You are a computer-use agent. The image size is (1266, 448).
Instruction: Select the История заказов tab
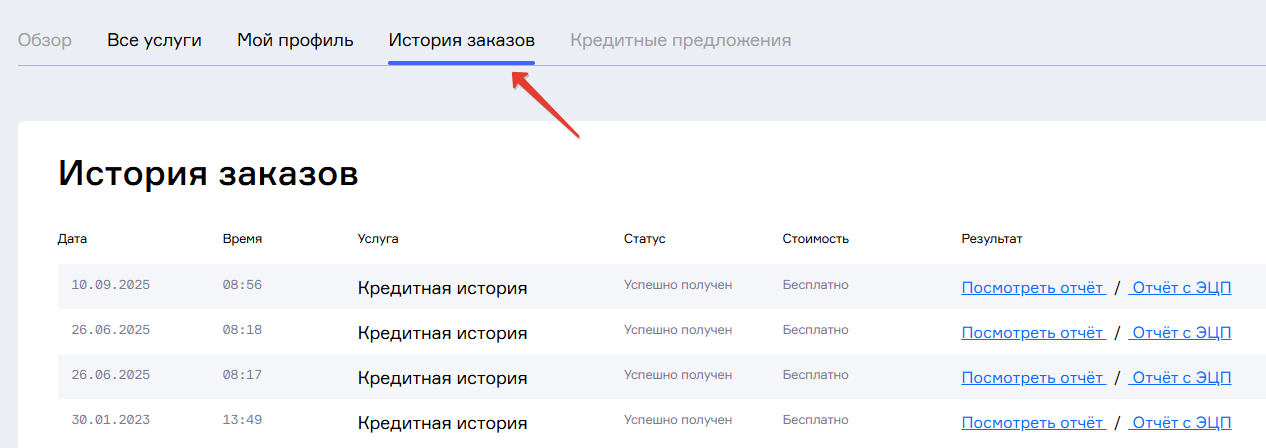(x=462, y=41)
